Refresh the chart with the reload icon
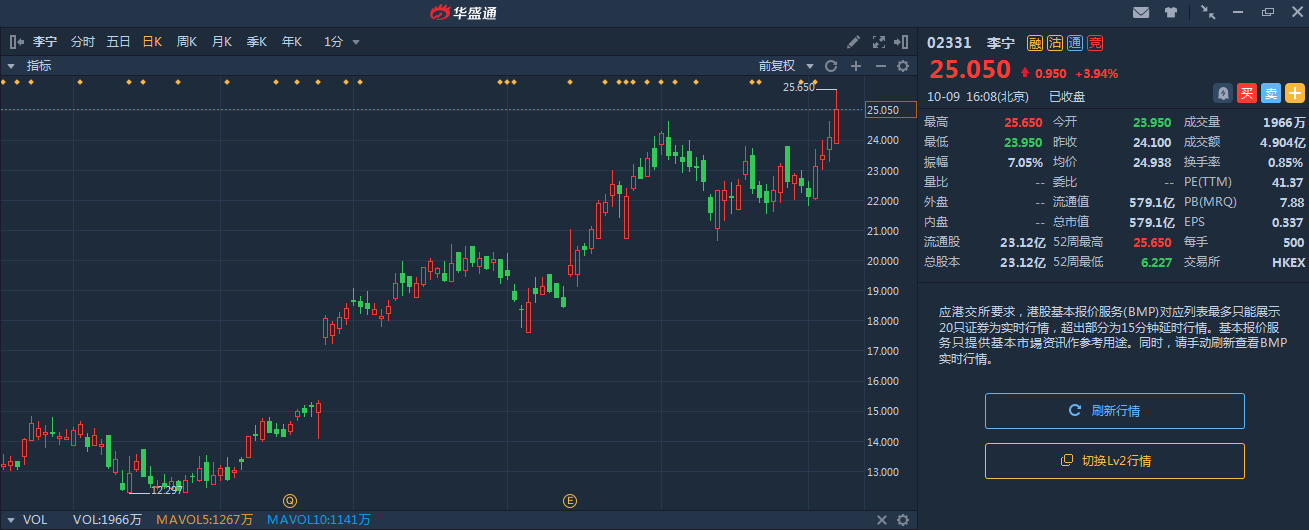The width and height of the screenshot is (1309, 530). (x=829, y=66)
